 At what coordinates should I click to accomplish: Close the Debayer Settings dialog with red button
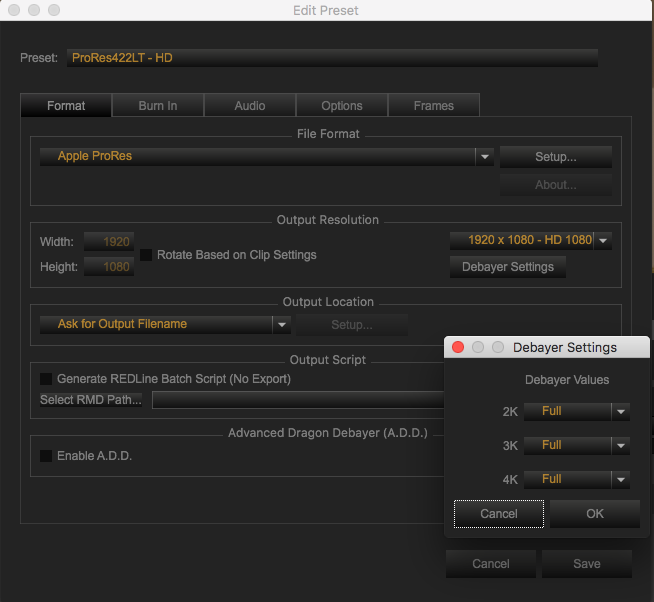pyautogui.click(x=458, y=347)
